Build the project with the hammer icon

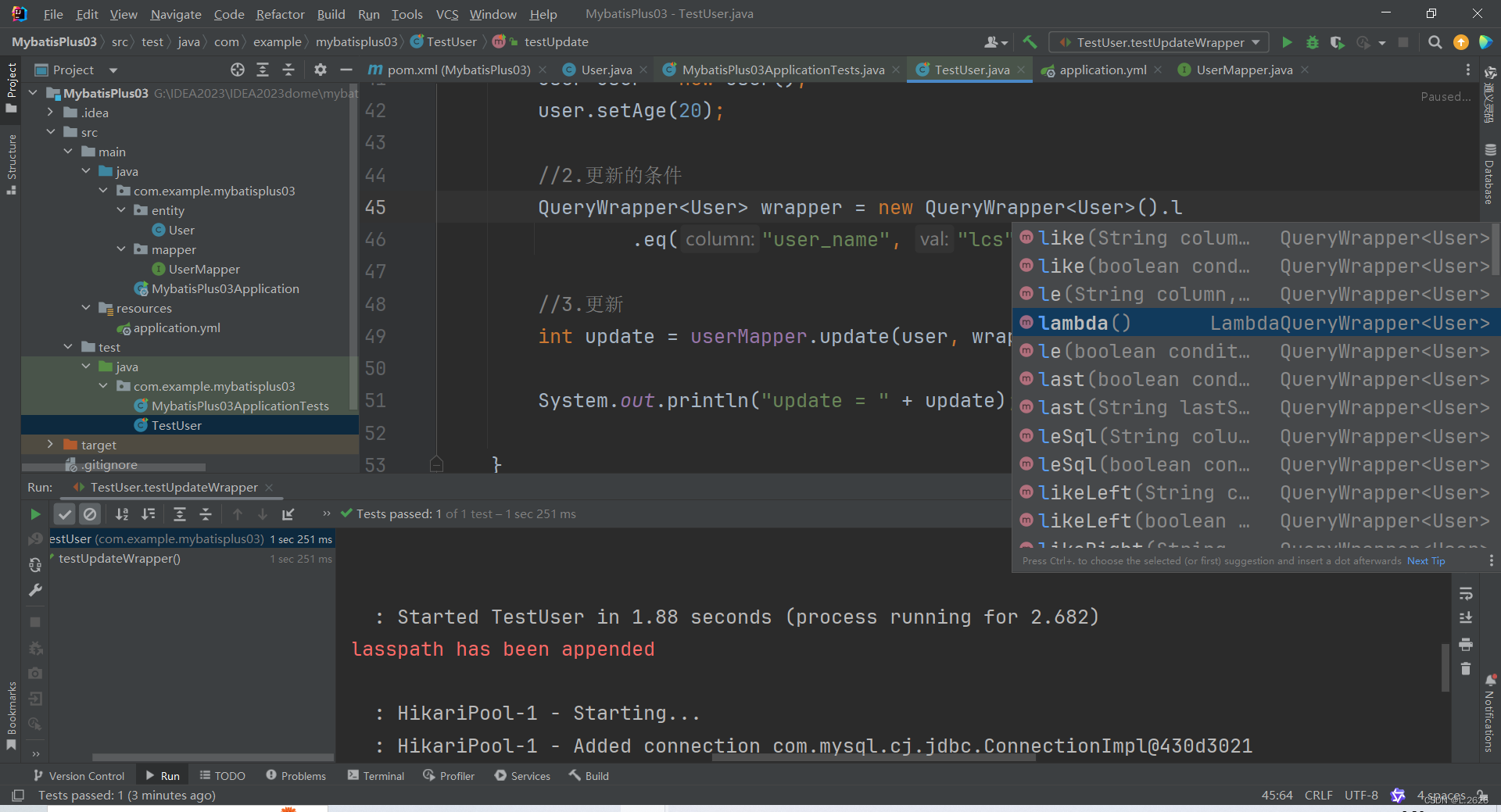click(1030, 42)
